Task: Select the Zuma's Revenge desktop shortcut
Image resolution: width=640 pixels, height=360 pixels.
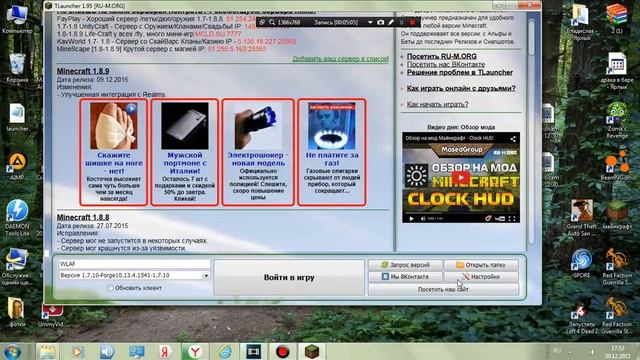Action: pos(617,120)
